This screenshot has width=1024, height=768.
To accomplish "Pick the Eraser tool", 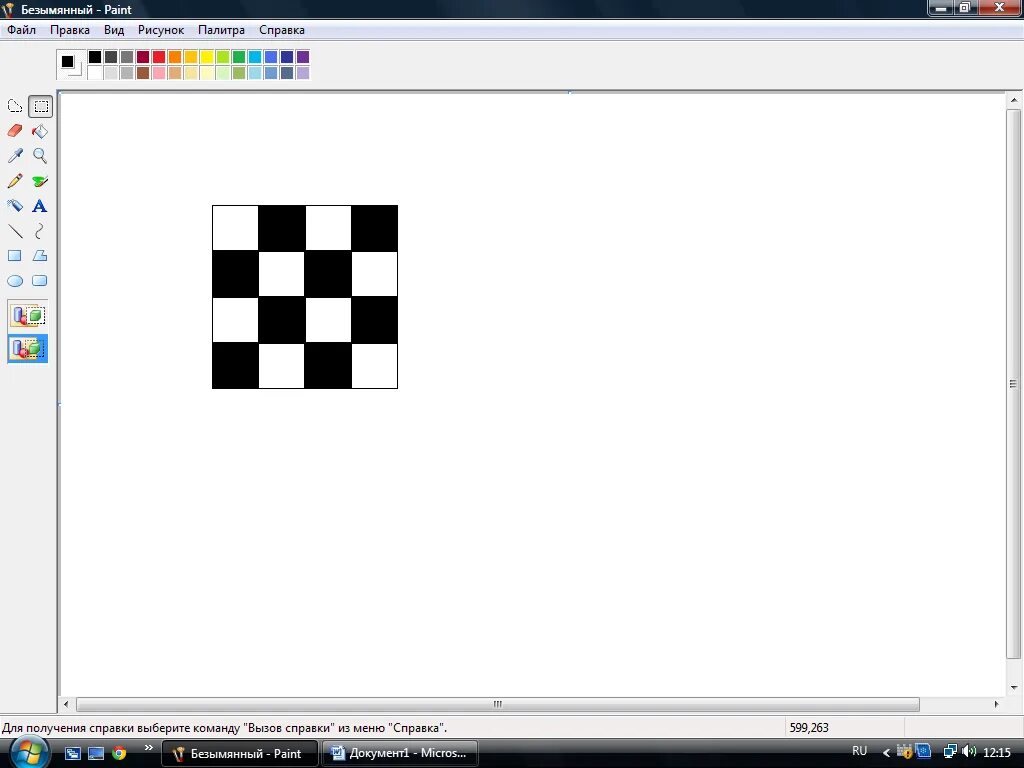I will [x=15, y=131].
